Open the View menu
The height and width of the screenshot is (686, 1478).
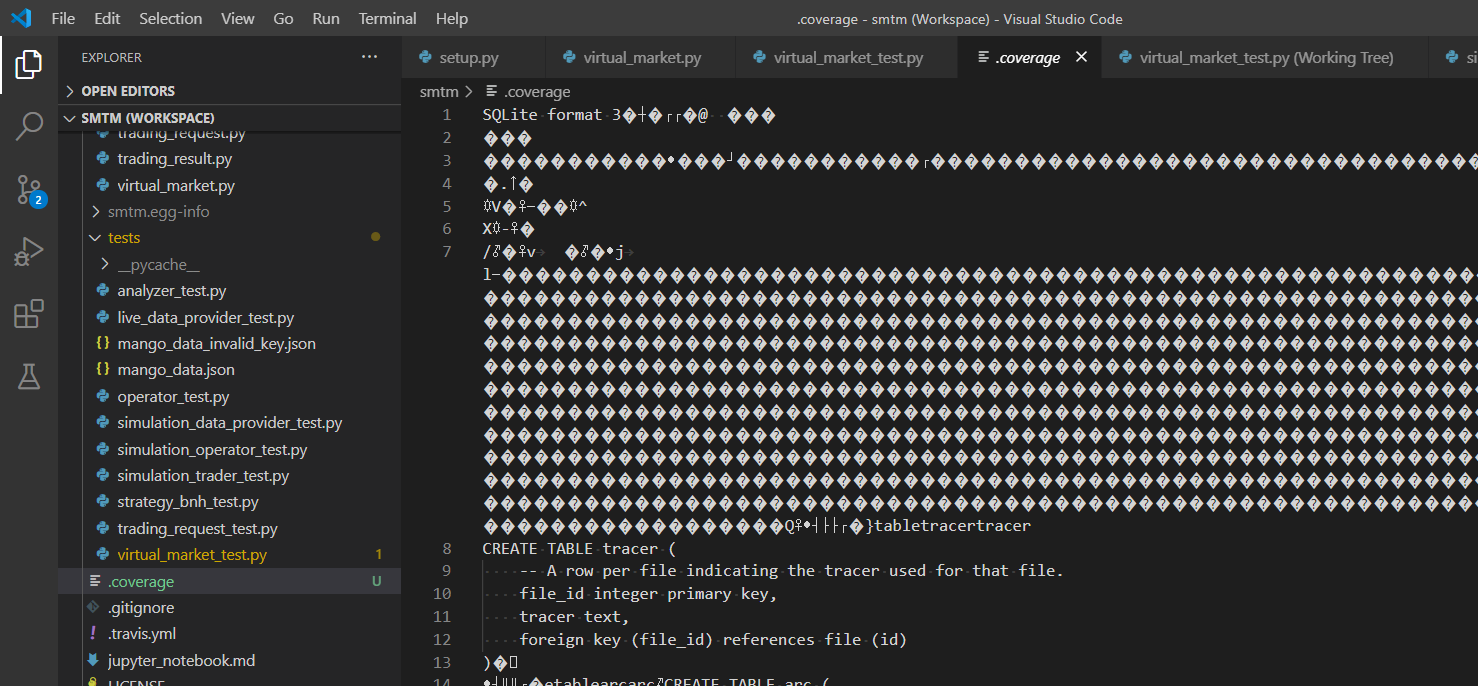238,18
